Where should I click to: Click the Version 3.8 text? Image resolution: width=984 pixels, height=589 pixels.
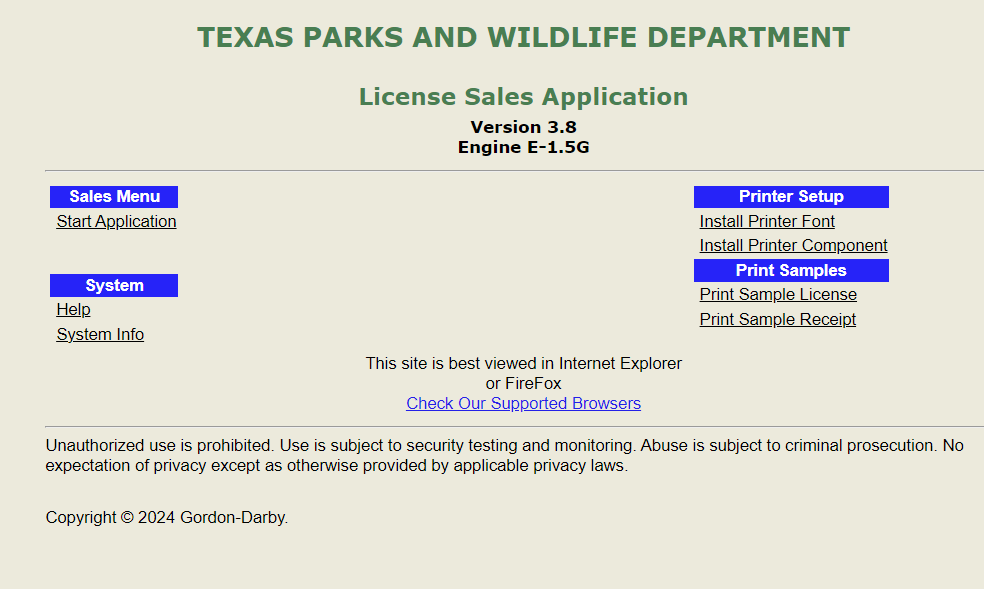[x=523, y=127]
